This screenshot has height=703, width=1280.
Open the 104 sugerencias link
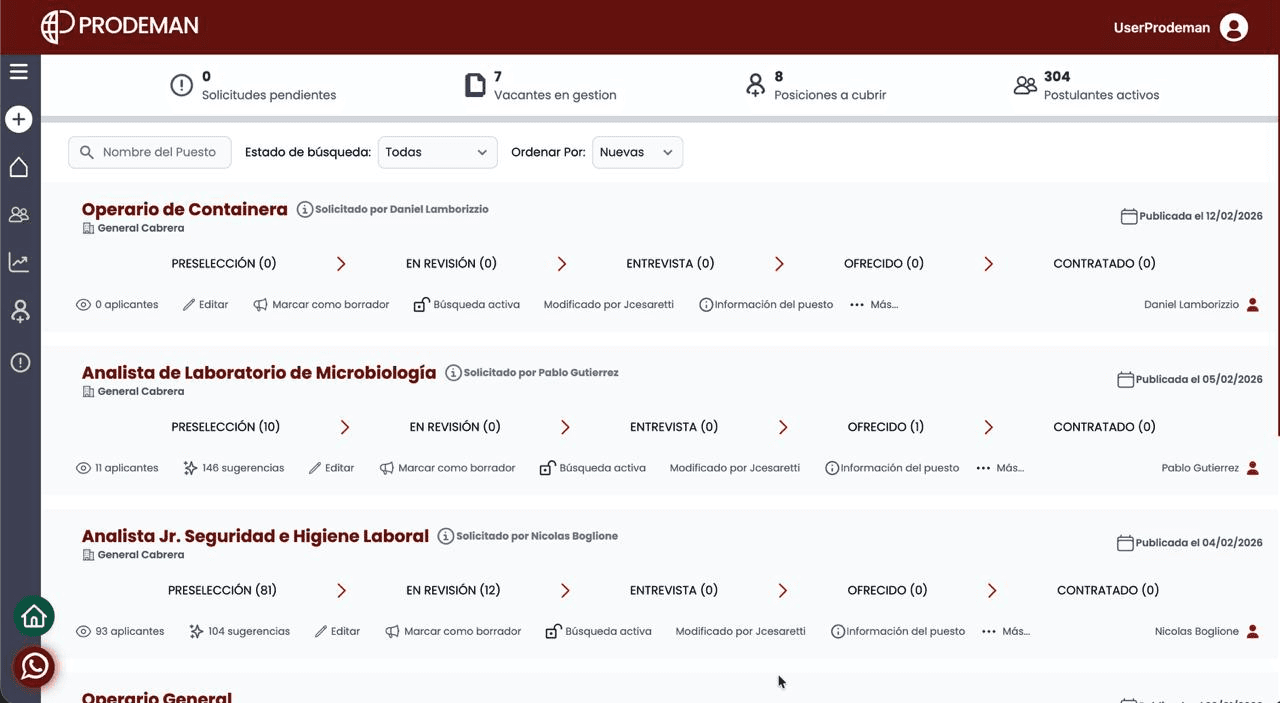click(240, 631)
